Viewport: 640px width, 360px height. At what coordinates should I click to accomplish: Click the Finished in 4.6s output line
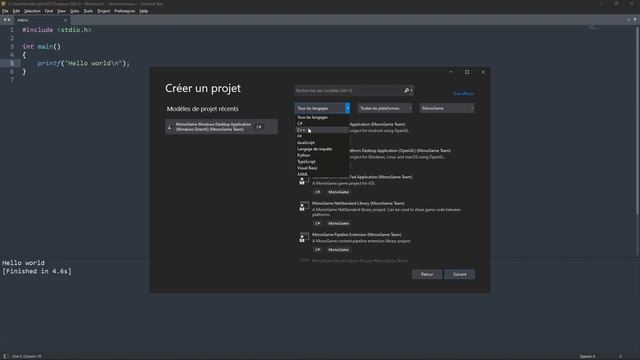[x=37, y=271]
